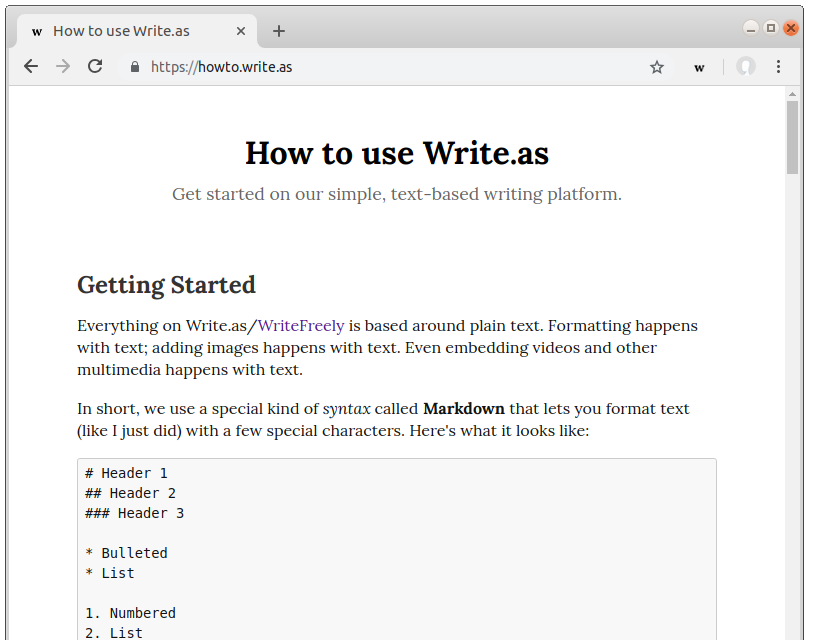Click the Getting Started heading
Screen dimensions: 813x640
(166, 285)
